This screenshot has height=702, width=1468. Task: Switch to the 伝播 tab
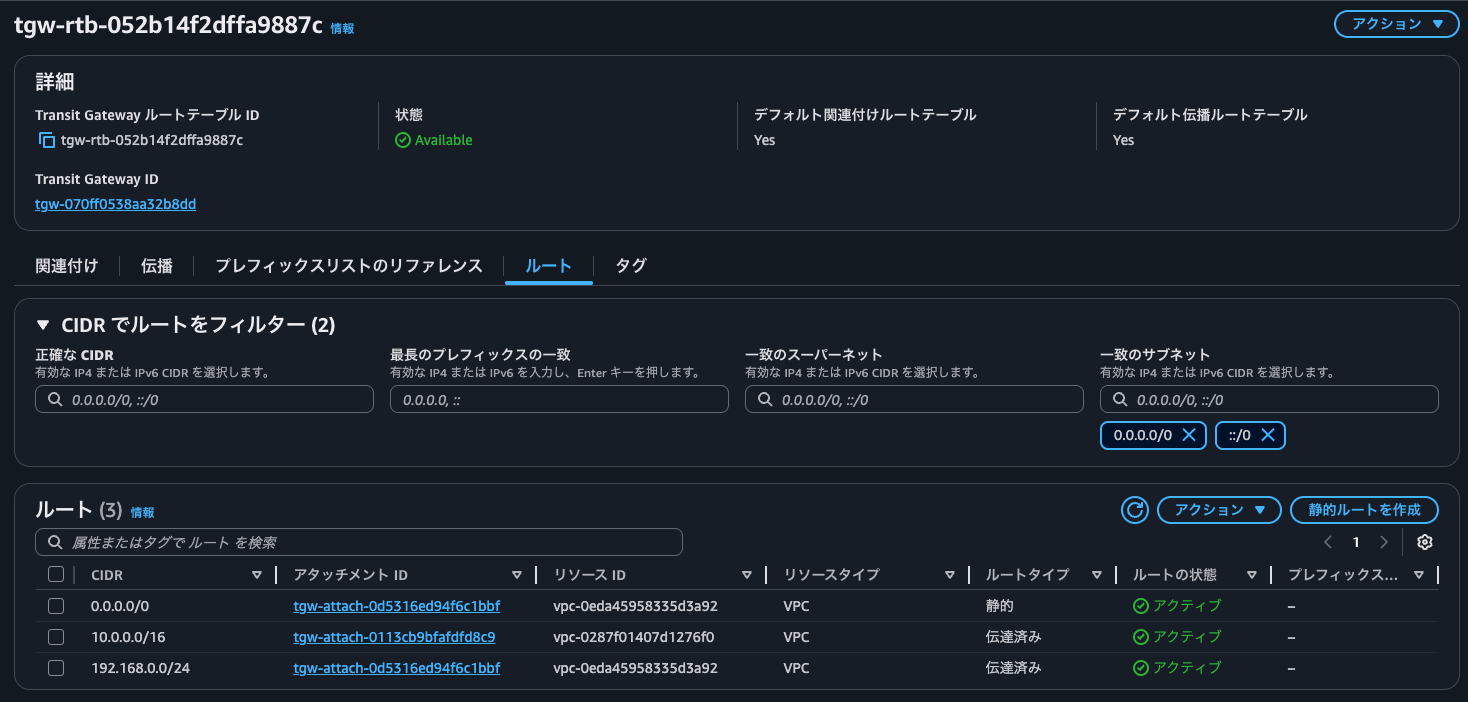[x=155, y=265]
